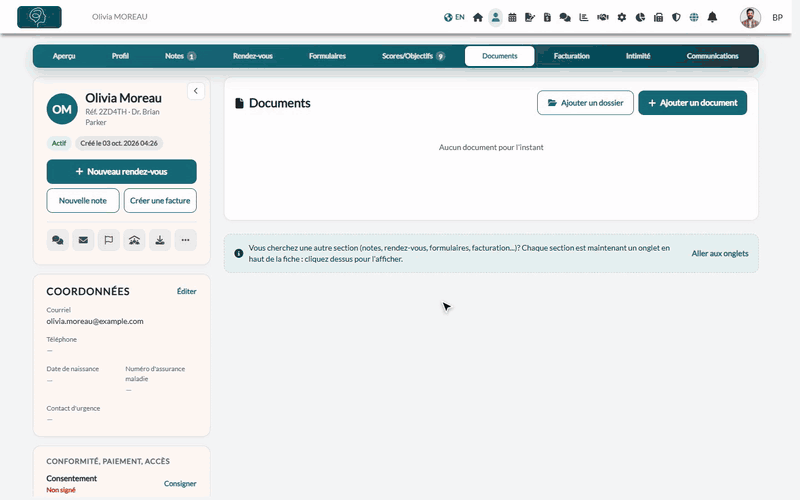Viewport: 800px width, 500px height.
Task: Open chat bubbles action for Olivia Moreau
Action: (58, 240)
